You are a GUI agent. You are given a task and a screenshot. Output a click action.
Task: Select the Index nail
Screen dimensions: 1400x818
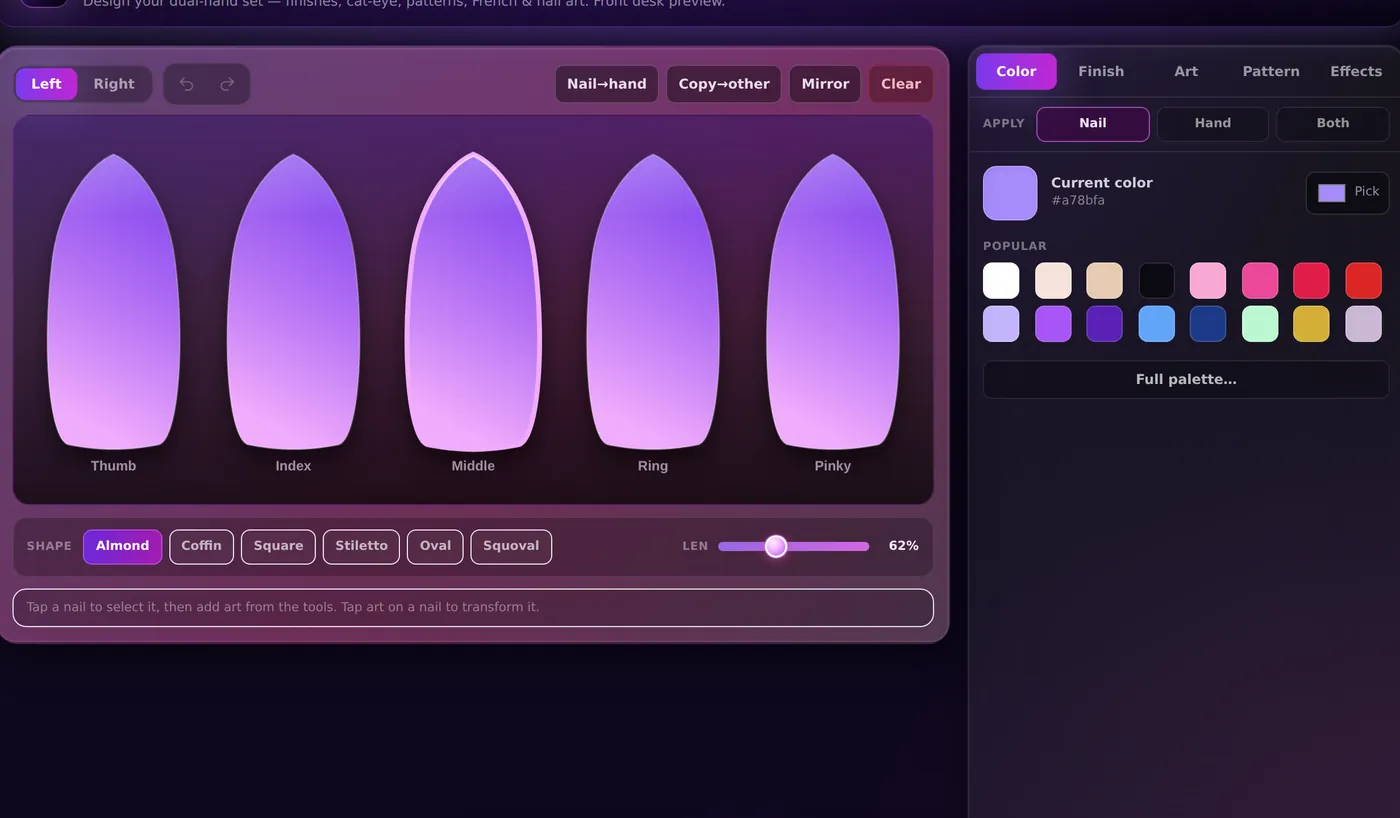pyautogui.click(x=293, y=302)
